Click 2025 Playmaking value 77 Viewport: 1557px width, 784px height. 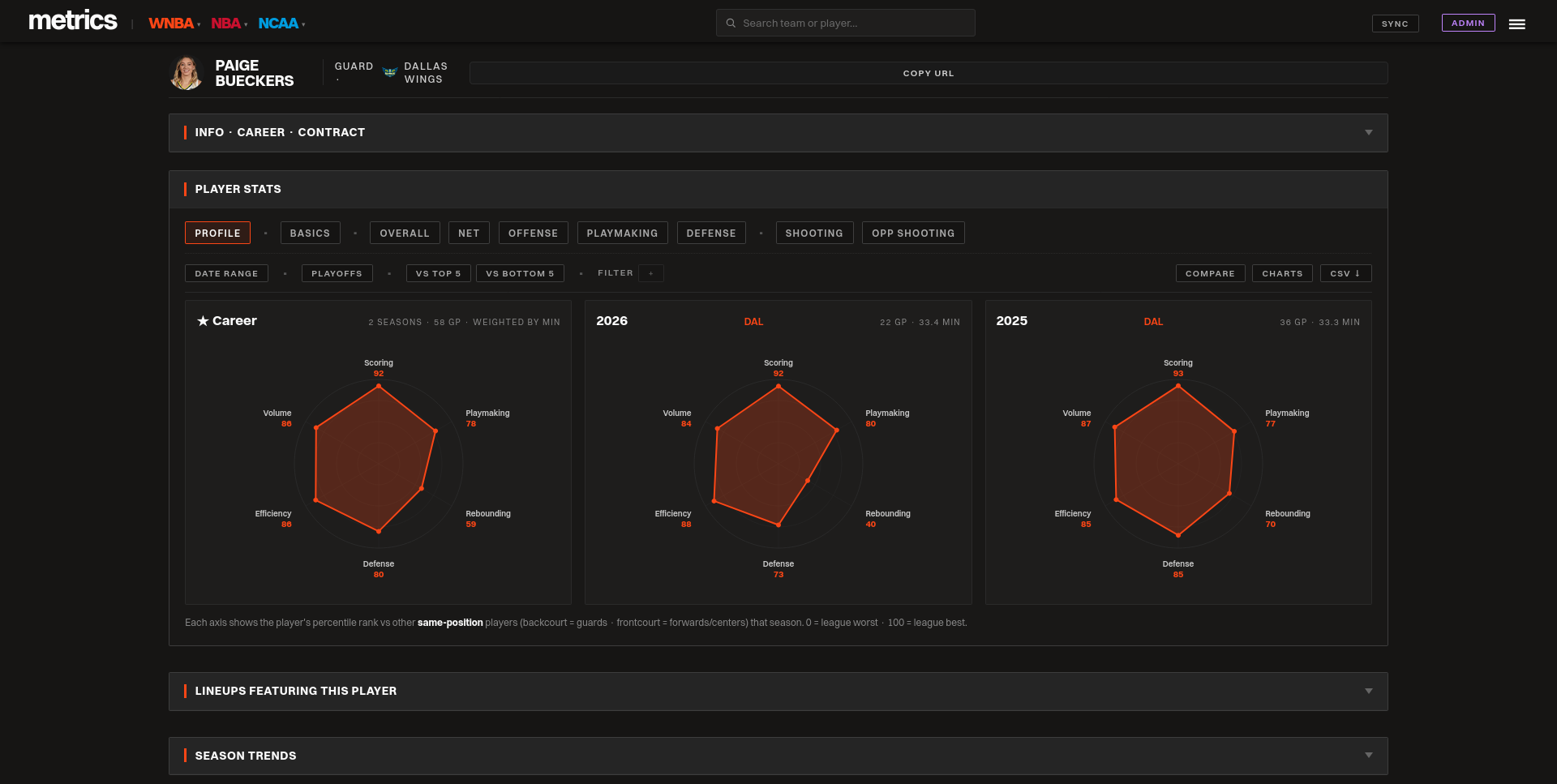pyautogui.click(x=1270, y=424)
